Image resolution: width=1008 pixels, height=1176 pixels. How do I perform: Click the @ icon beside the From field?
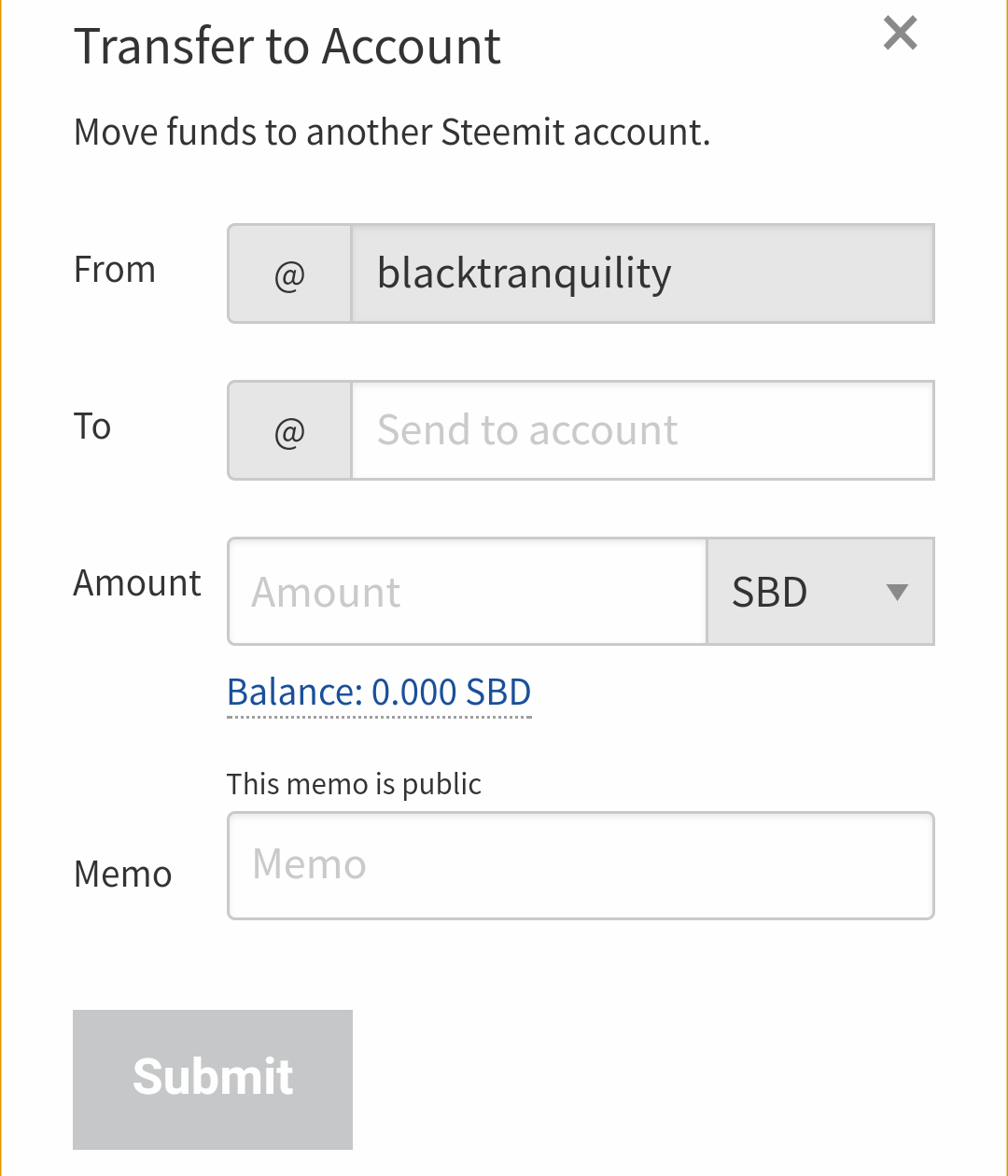(289, 273)
